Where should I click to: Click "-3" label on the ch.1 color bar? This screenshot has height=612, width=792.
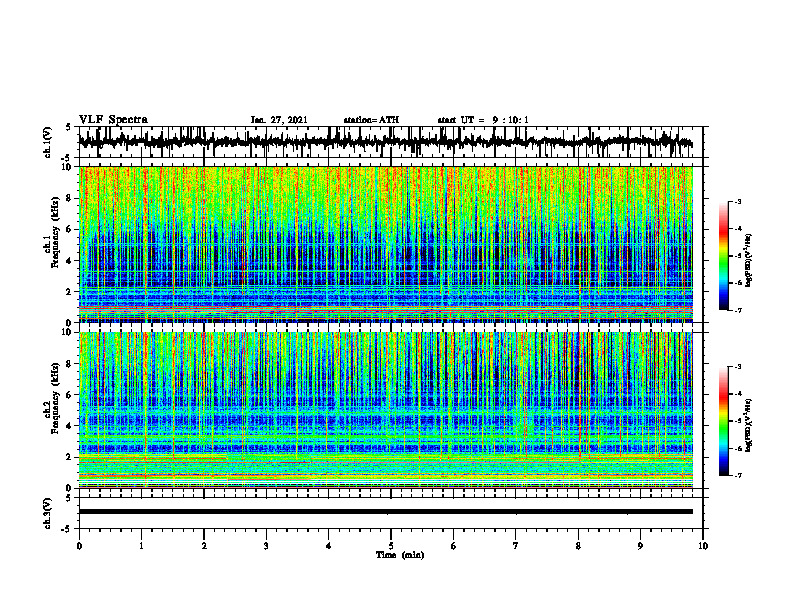click(x=738, y=201)
